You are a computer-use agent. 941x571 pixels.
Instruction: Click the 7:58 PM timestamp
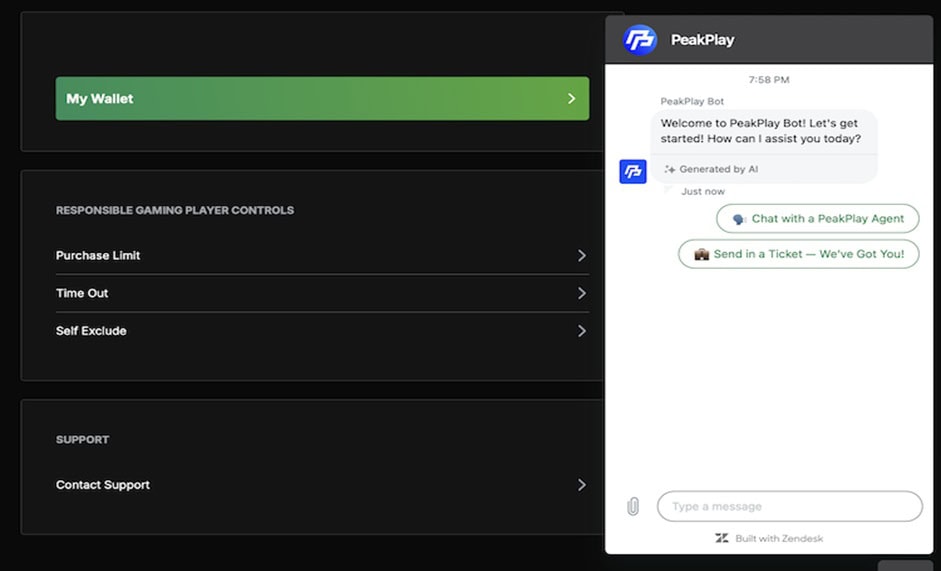tap(769, 80)
